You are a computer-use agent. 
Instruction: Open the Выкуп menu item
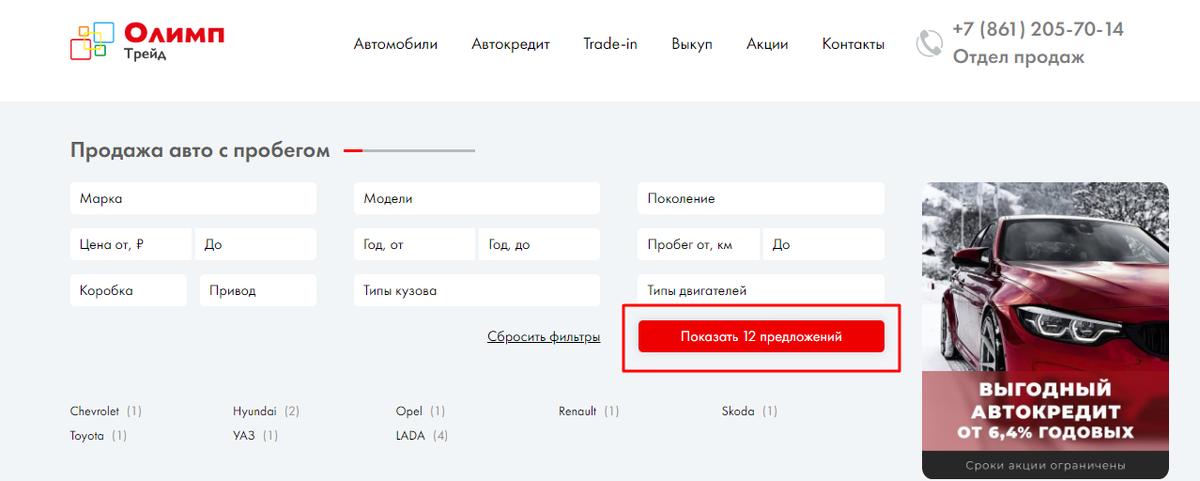pyautogui.click(x=692, y=44)
